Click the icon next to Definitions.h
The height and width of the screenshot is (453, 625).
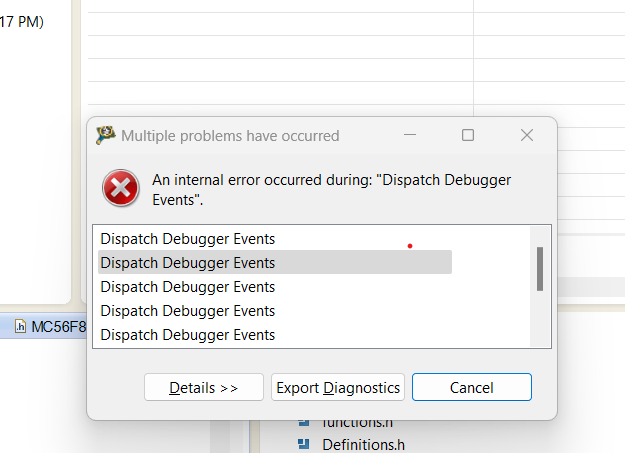304,444
